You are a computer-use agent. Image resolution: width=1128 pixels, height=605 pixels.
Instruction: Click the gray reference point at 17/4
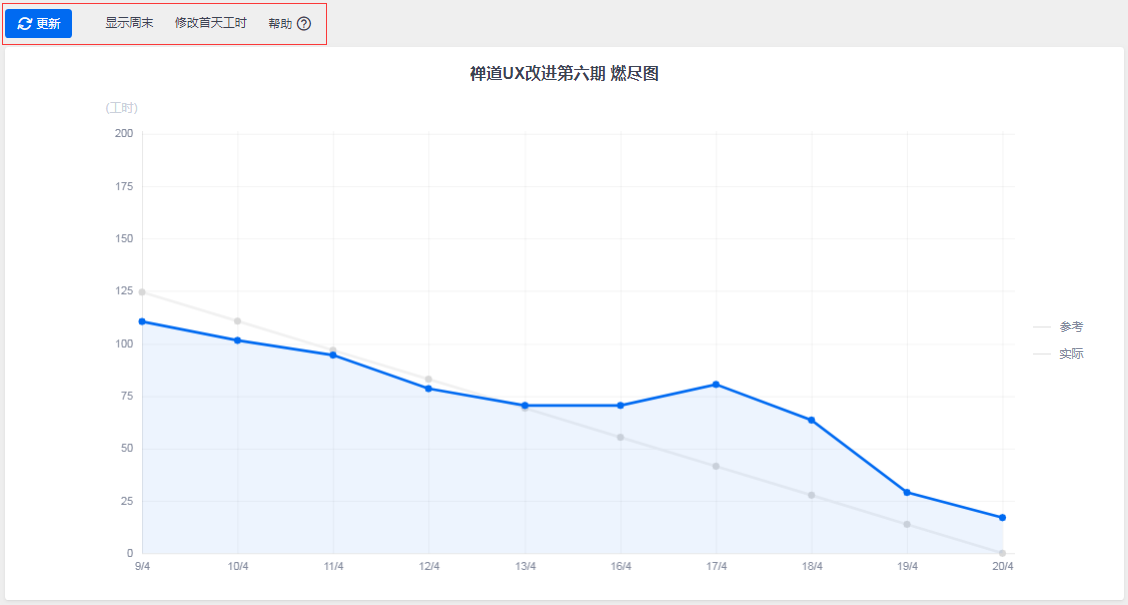[716, 466]
